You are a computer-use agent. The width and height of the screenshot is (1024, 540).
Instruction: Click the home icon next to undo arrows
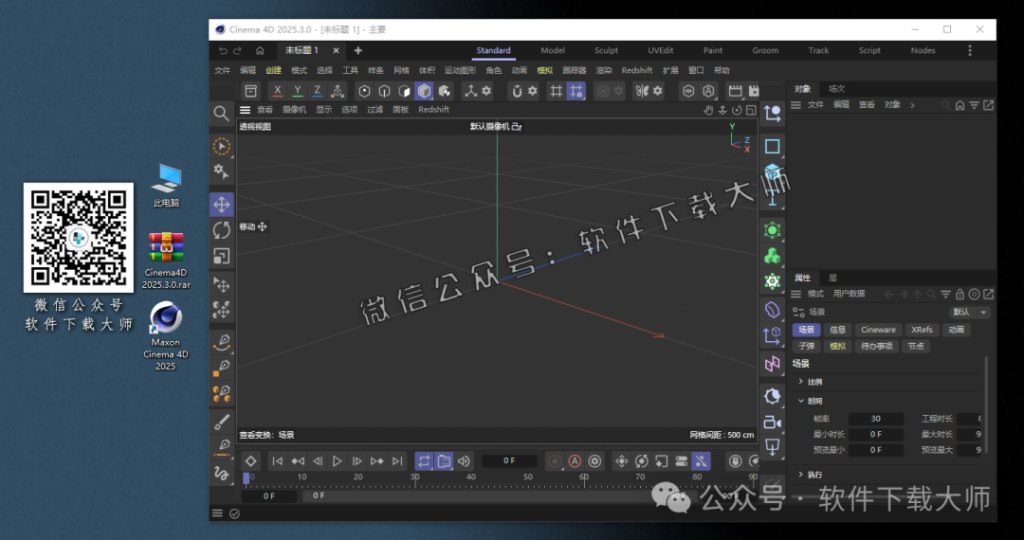click(x=260, y=50)
